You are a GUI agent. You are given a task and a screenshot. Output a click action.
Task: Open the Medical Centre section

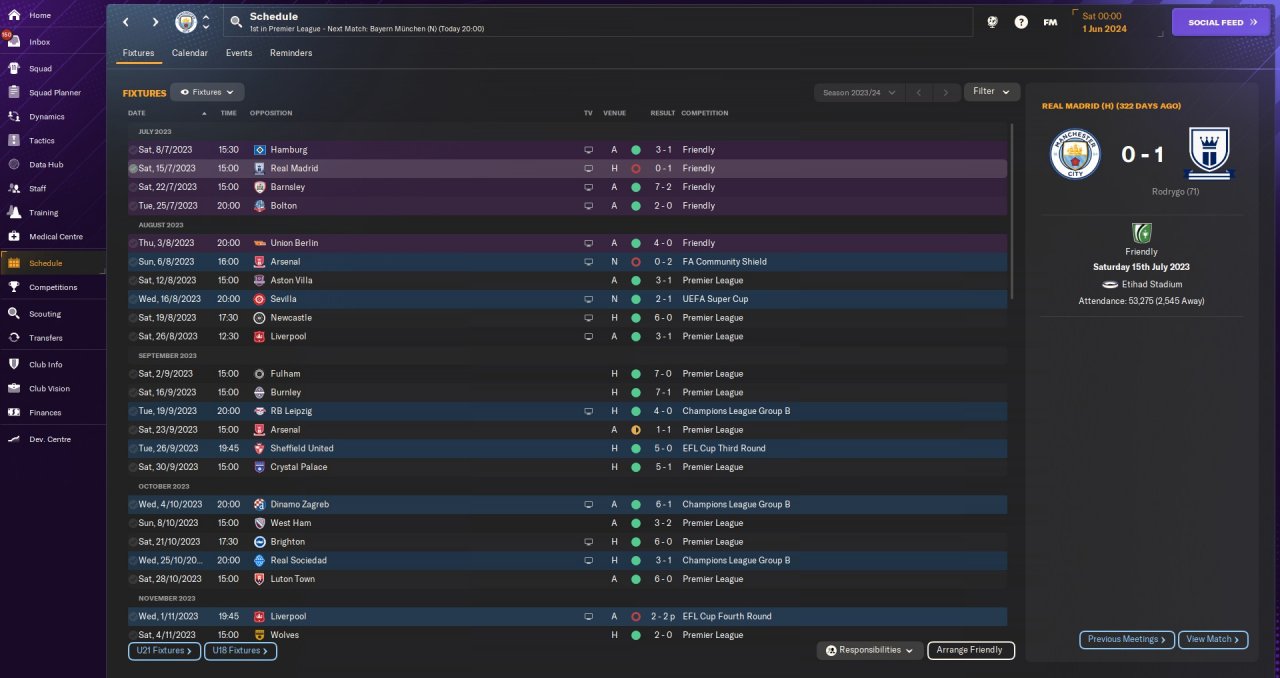tap(56, 237)
